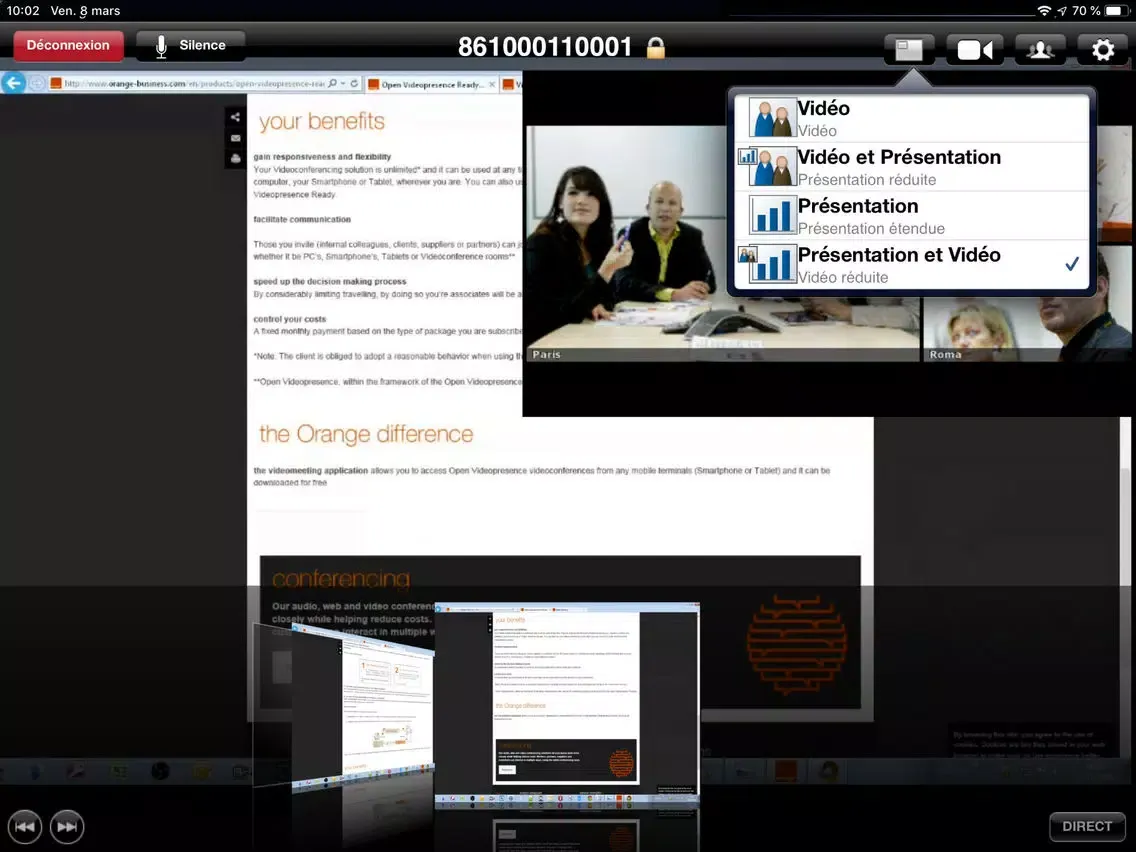Close the Open Videopresence Ready tab
The image size is (1136, 852).
point(492,85)
